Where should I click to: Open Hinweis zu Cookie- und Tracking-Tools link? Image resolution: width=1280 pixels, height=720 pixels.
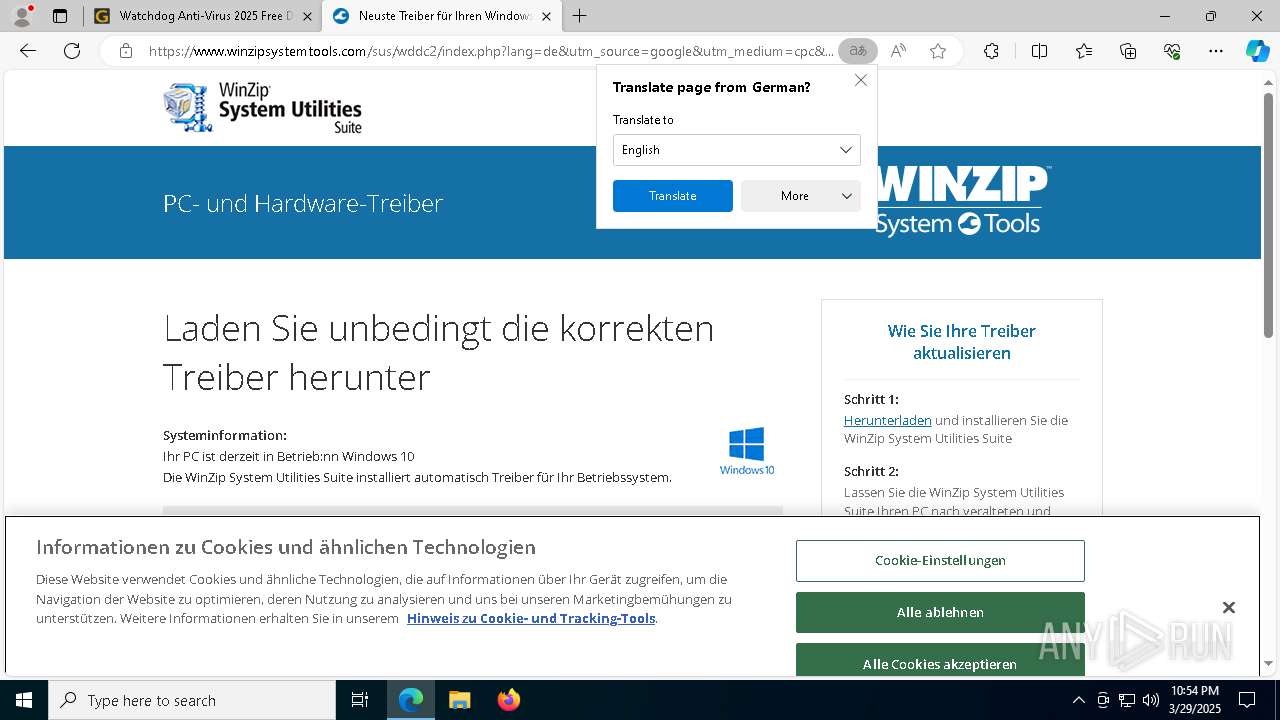531,619
